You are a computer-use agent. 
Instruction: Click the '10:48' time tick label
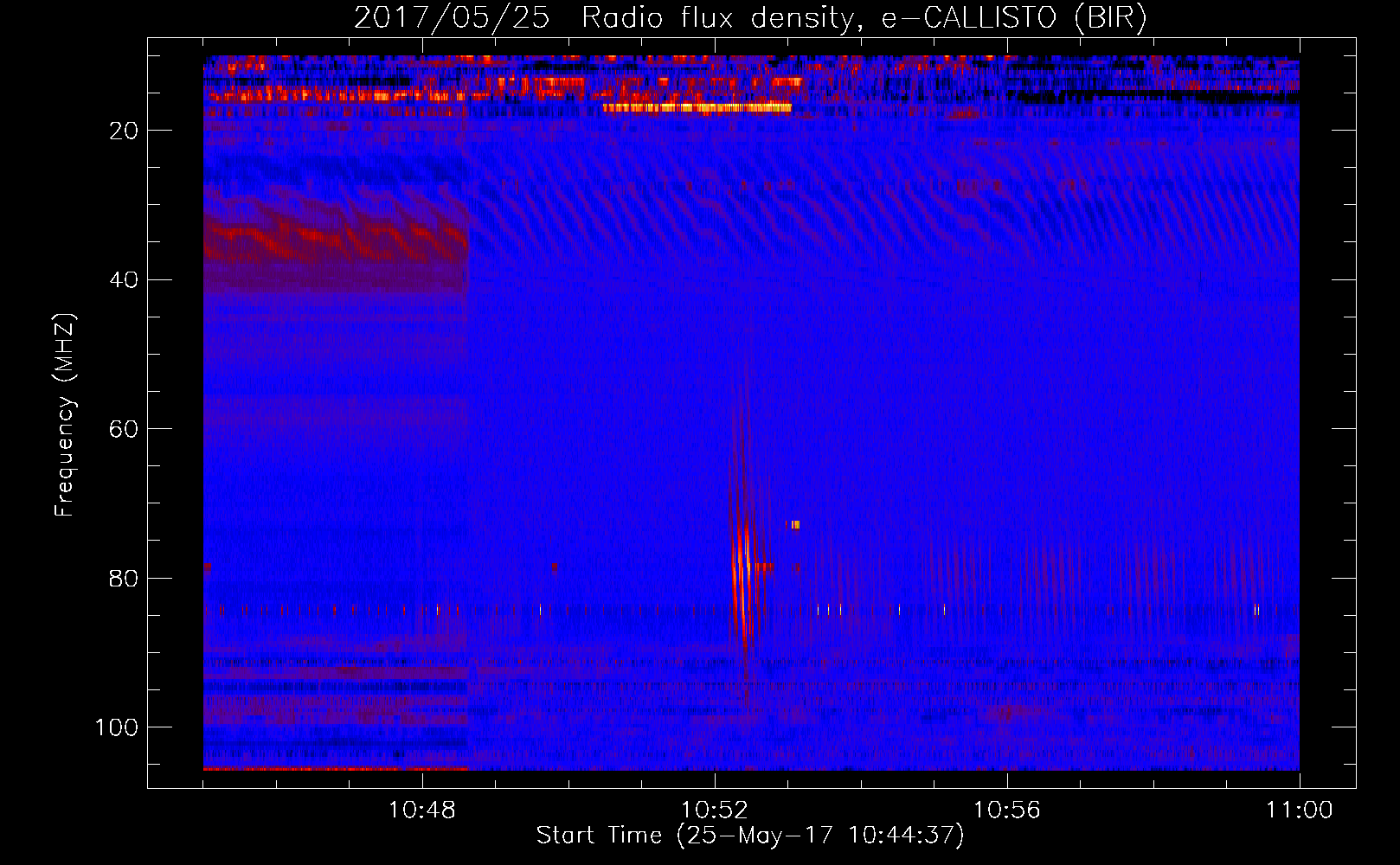[x=422, y=811]
